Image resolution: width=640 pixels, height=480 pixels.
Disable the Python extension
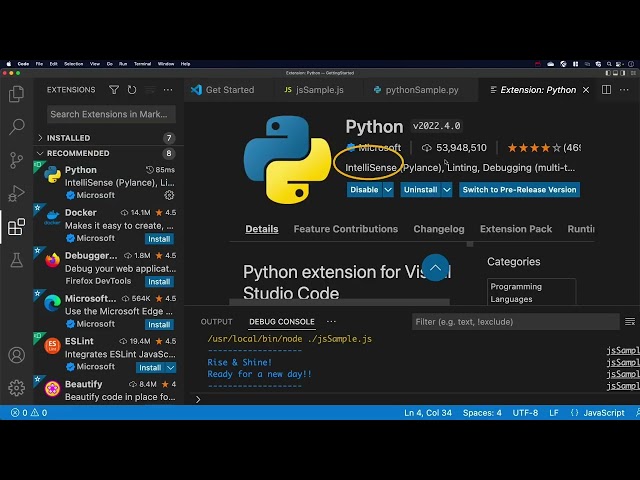[364, 190]
